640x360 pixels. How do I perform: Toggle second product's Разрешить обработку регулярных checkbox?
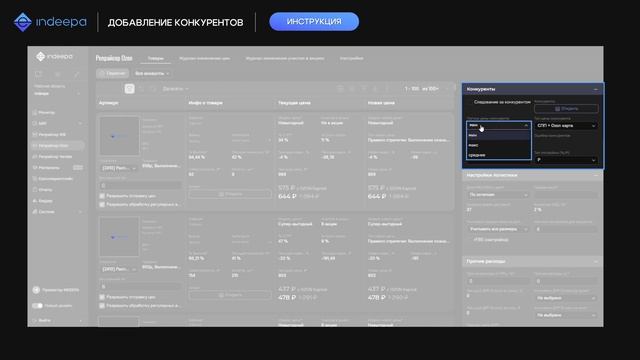click(102, 305)
